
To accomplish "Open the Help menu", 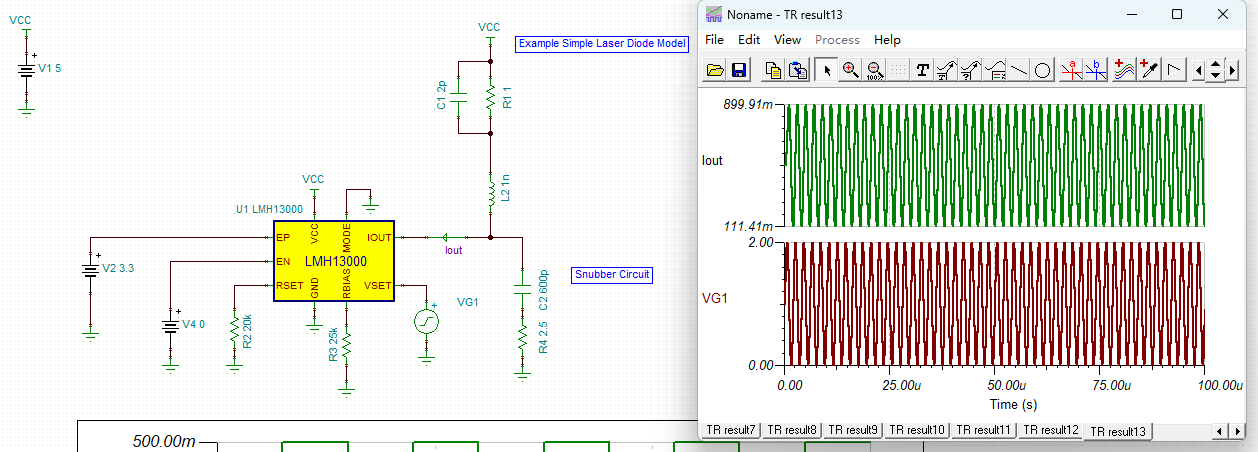I will (887, 40).
